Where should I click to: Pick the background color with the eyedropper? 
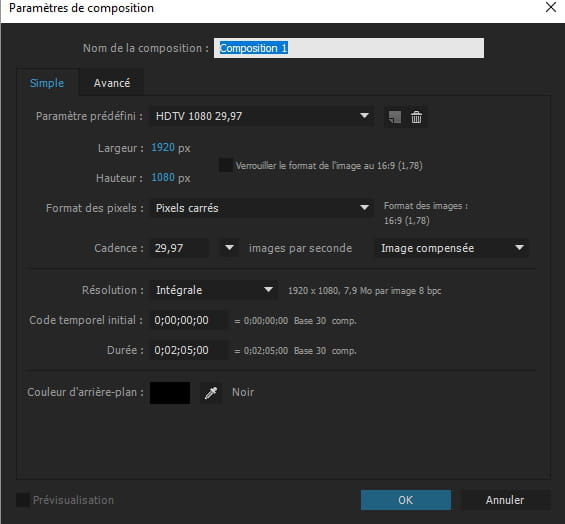(x=211, y=393)
